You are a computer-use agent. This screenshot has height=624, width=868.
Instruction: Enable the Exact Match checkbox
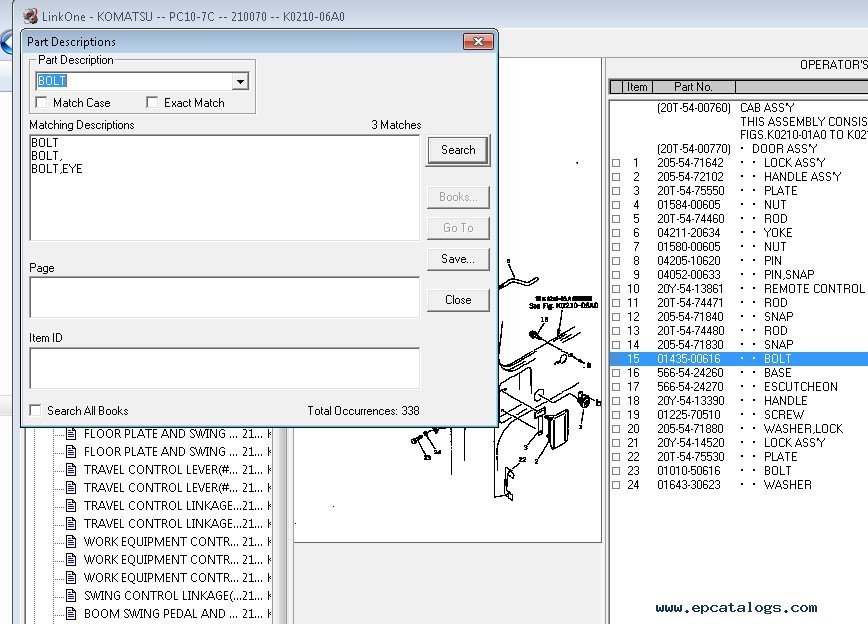153,103
